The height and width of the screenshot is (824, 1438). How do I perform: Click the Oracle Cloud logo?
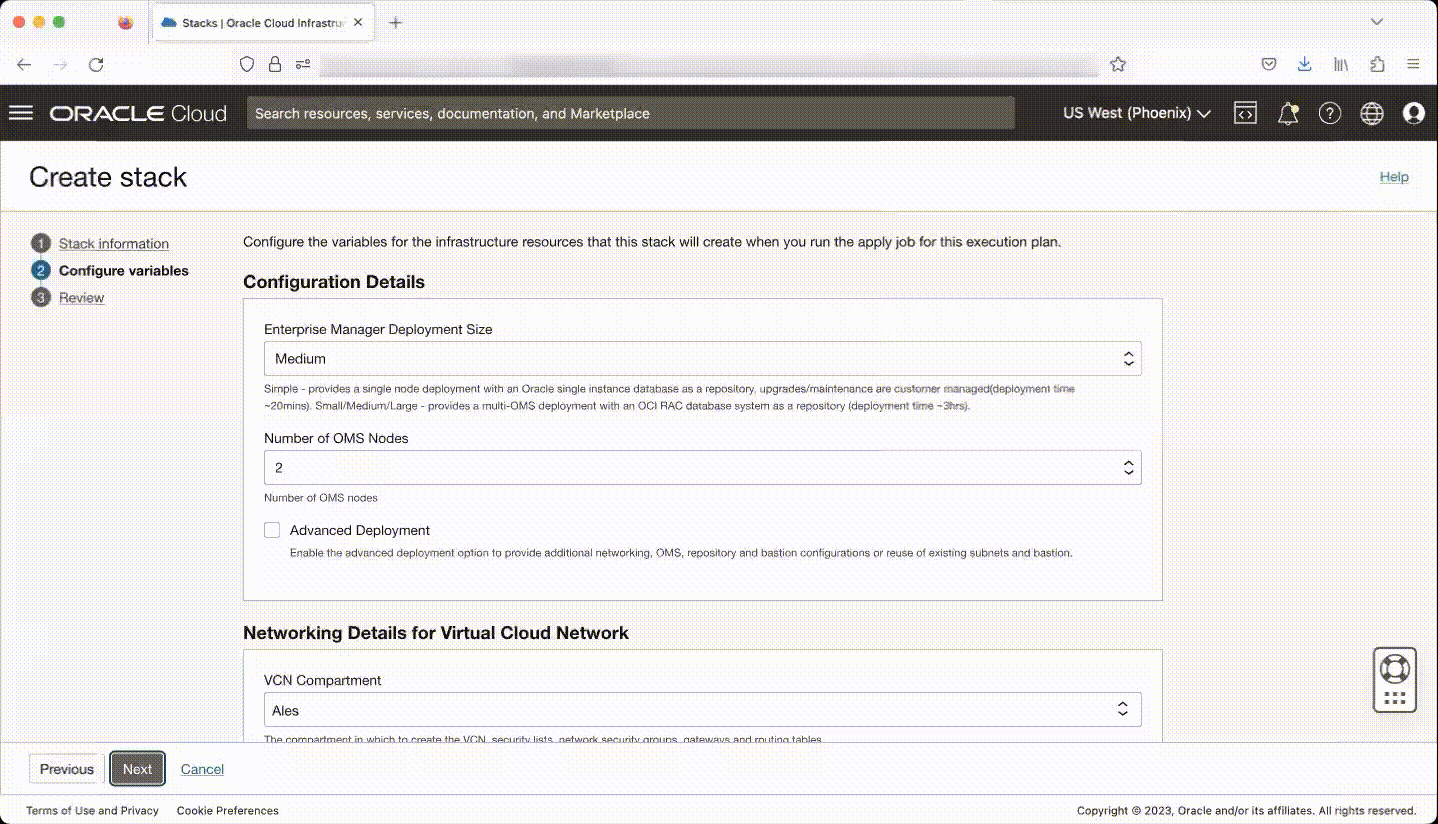pyautogui.click(x=138, y=113)
